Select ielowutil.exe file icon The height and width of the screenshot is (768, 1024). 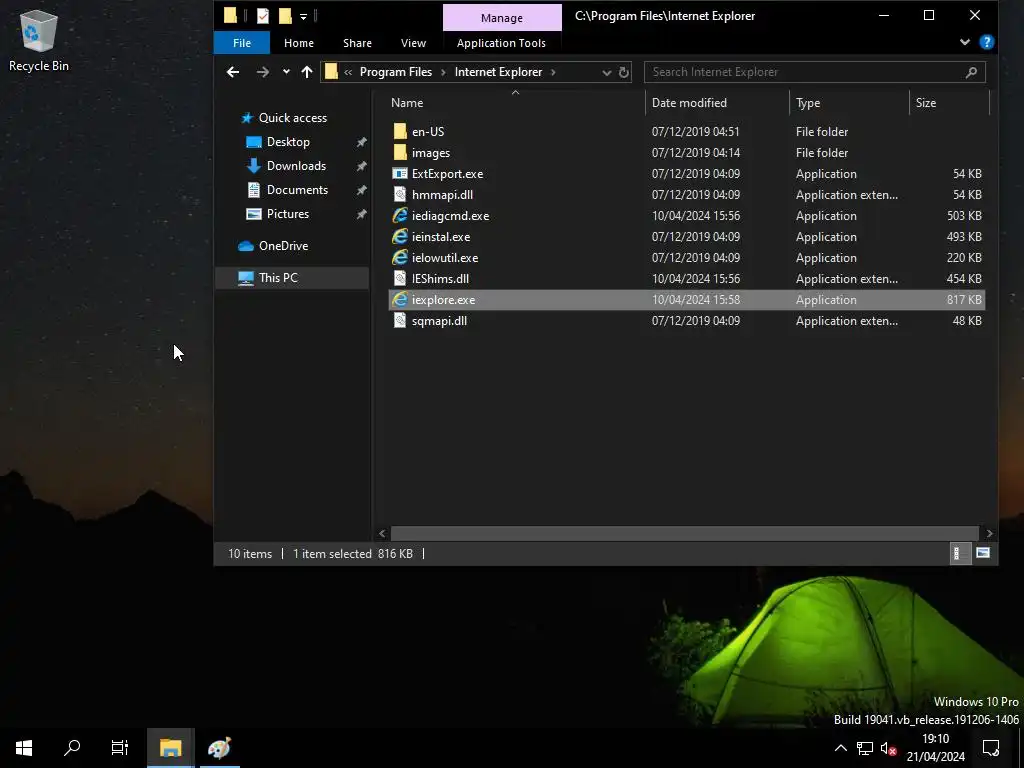[x=400, y=257]
